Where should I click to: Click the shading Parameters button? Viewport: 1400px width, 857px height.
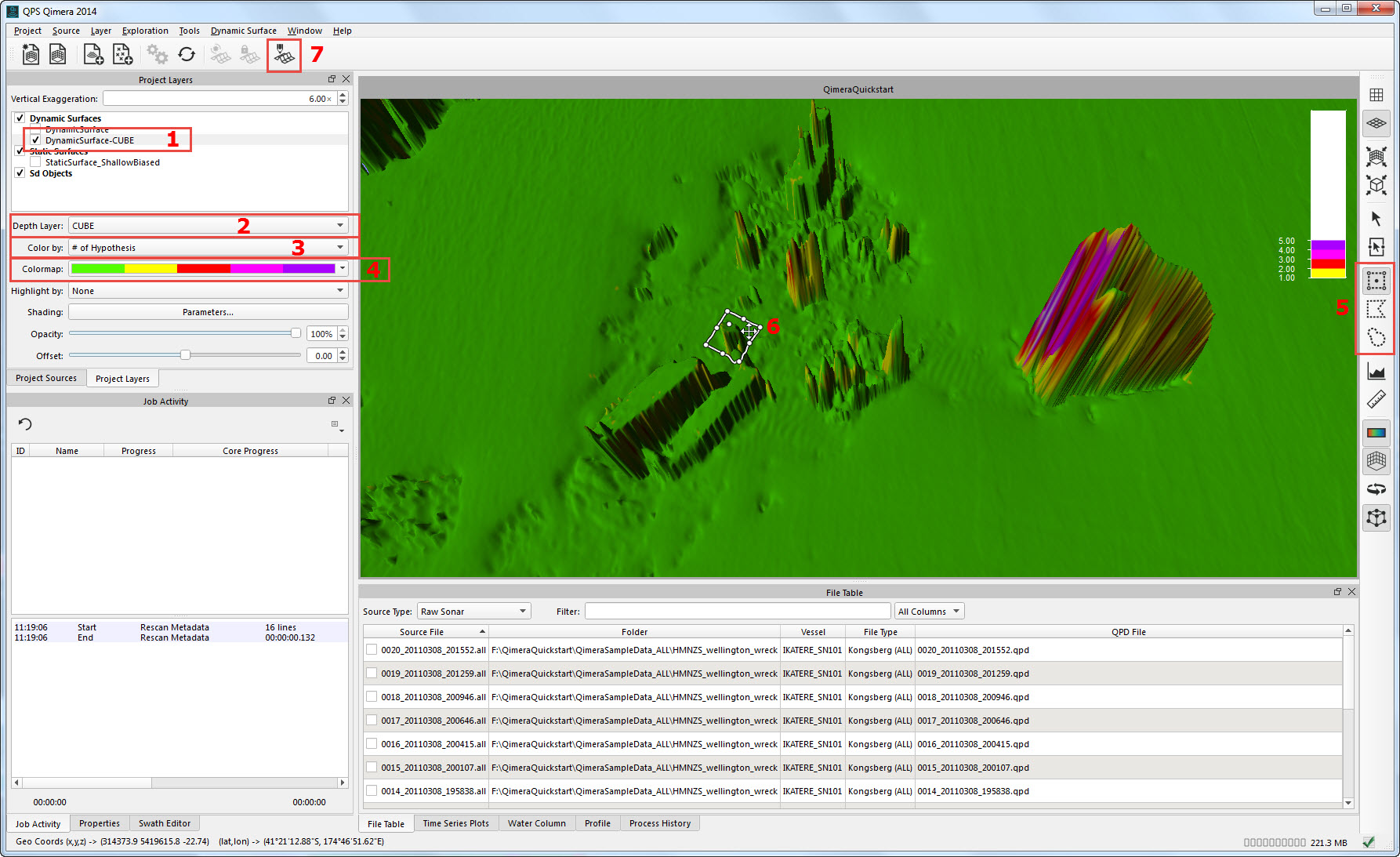pos(208,312)
